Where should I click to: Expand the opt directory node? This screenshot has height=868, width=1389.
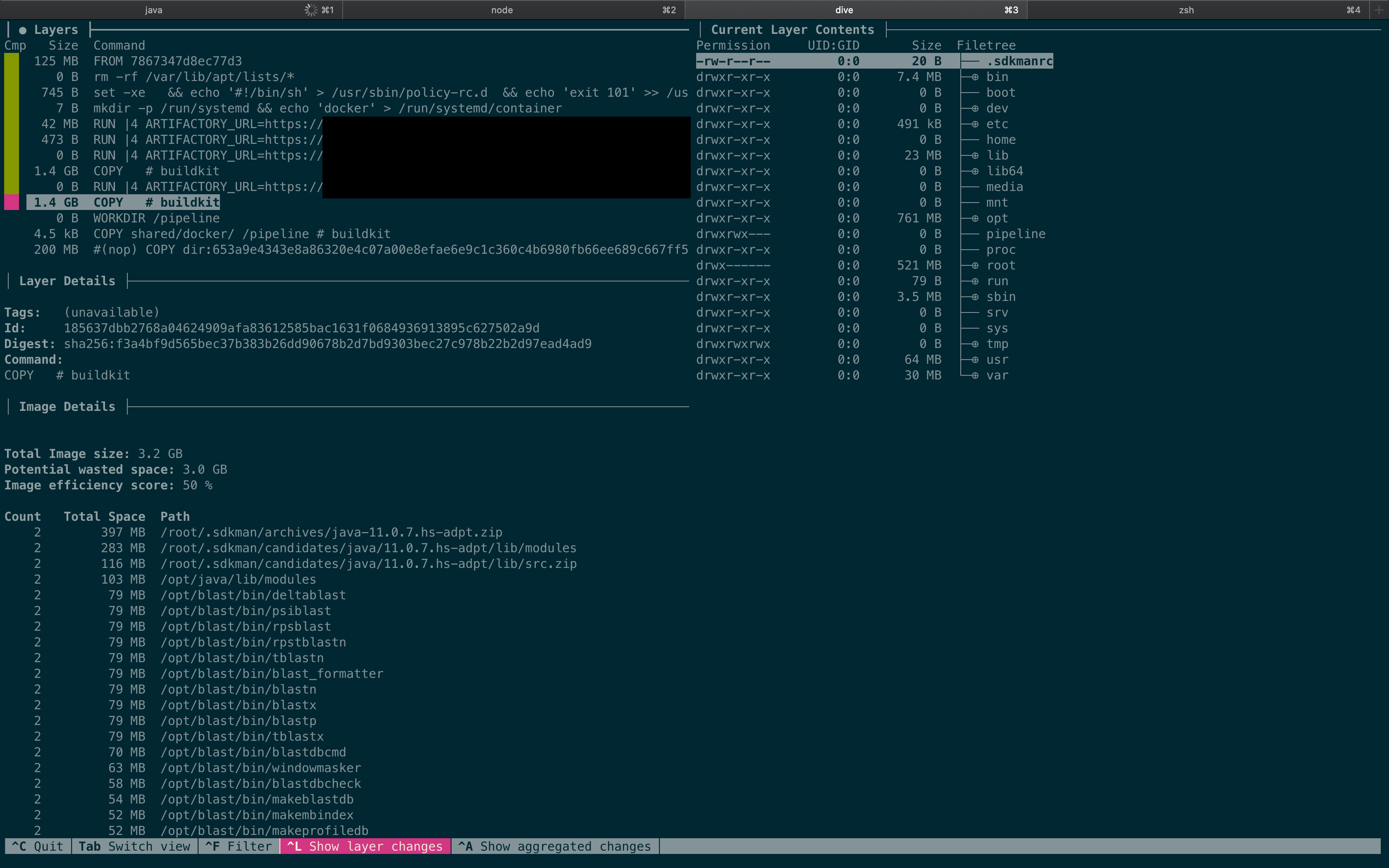pos(975,218)
